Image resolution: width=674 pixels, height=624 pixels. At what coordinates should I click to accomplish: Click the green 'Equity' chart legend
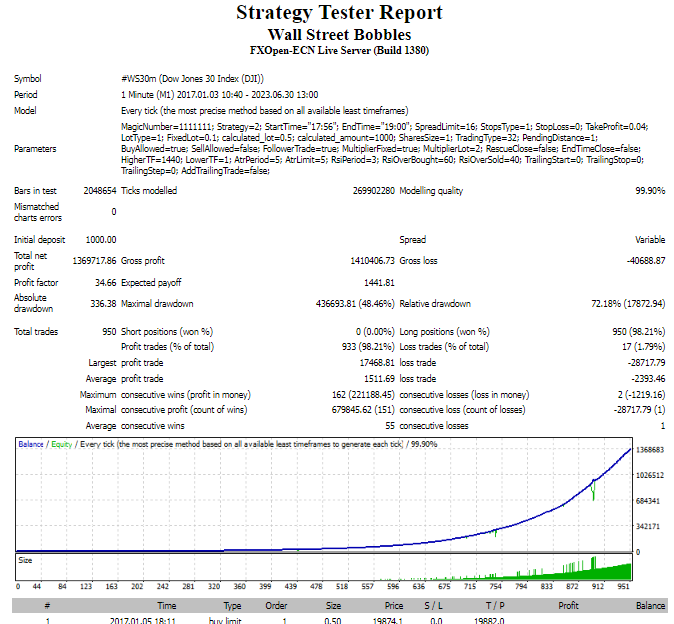click(x=61, y=444)
